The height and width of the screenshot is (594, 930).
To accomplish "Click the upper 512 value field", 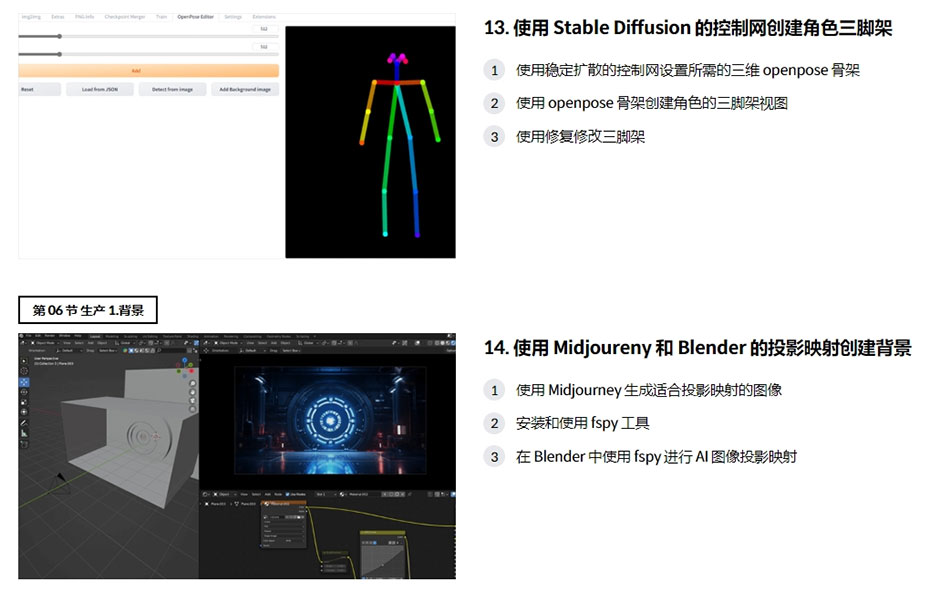I will pos(264,29).
